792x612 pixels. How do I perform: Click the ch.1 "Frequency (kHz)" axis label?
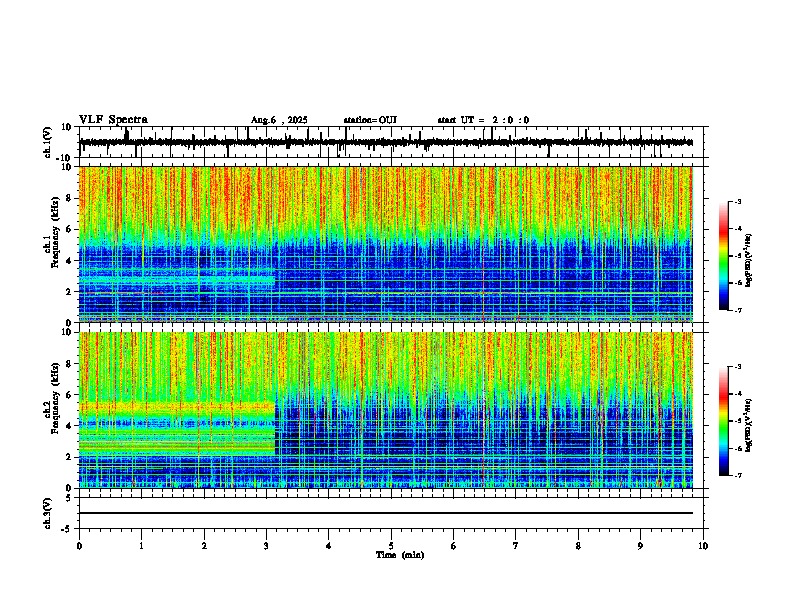[x=55, y=232]
